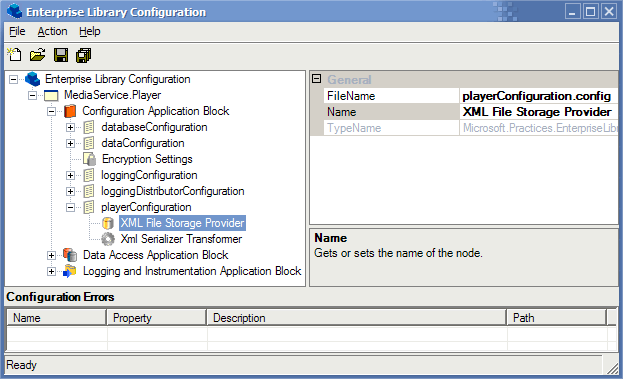Screen dimensions: 623x379
Task: Click the MediaService.Player application icon
Action: pos(51,95)
